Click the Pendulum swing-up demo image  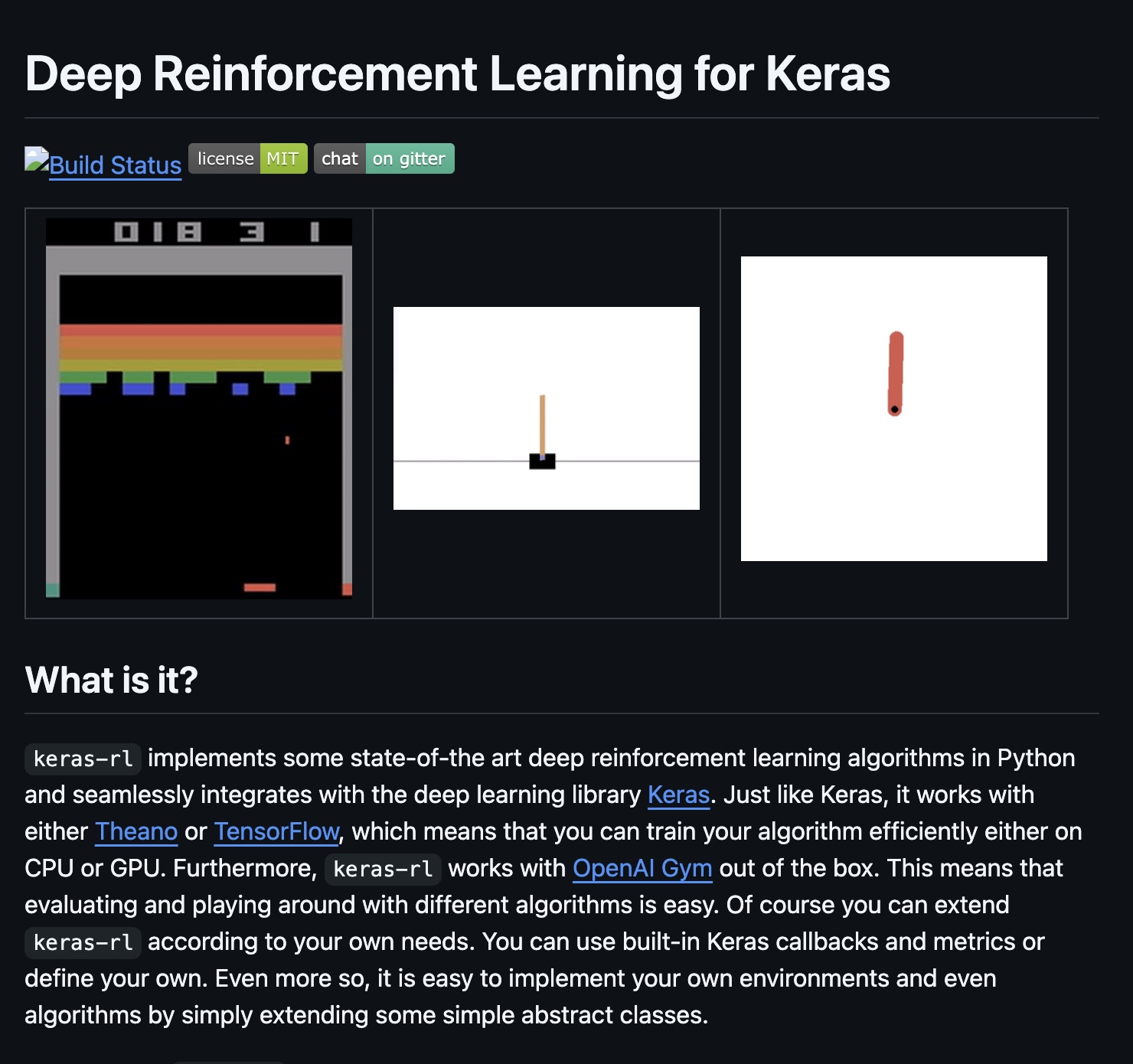point(893,408)
